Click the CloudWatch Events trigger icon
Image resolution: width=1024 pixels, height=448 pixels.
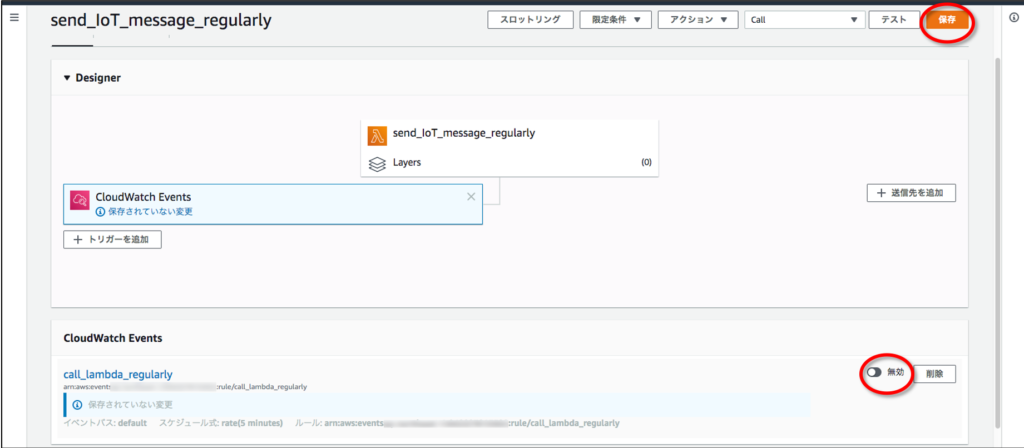[x=80, y=201]
